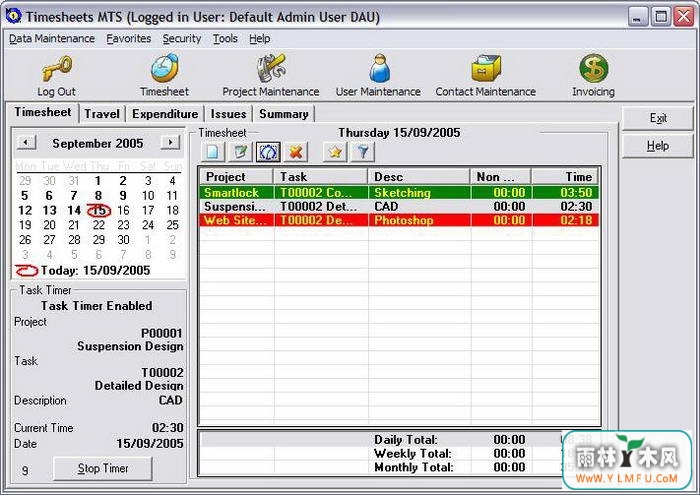Click the Monthly Total label
Viewport: 700px width, 495px height.
414,467
